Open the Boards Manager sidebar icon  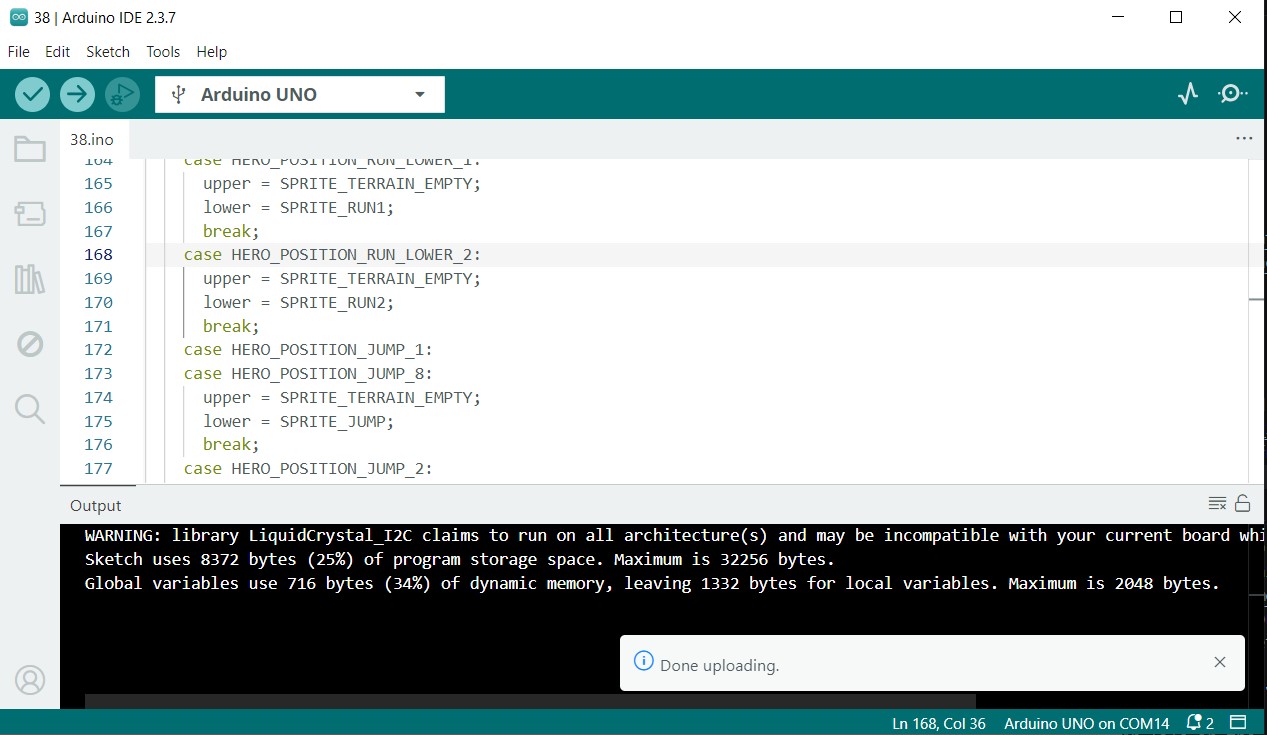coord(30,214)
